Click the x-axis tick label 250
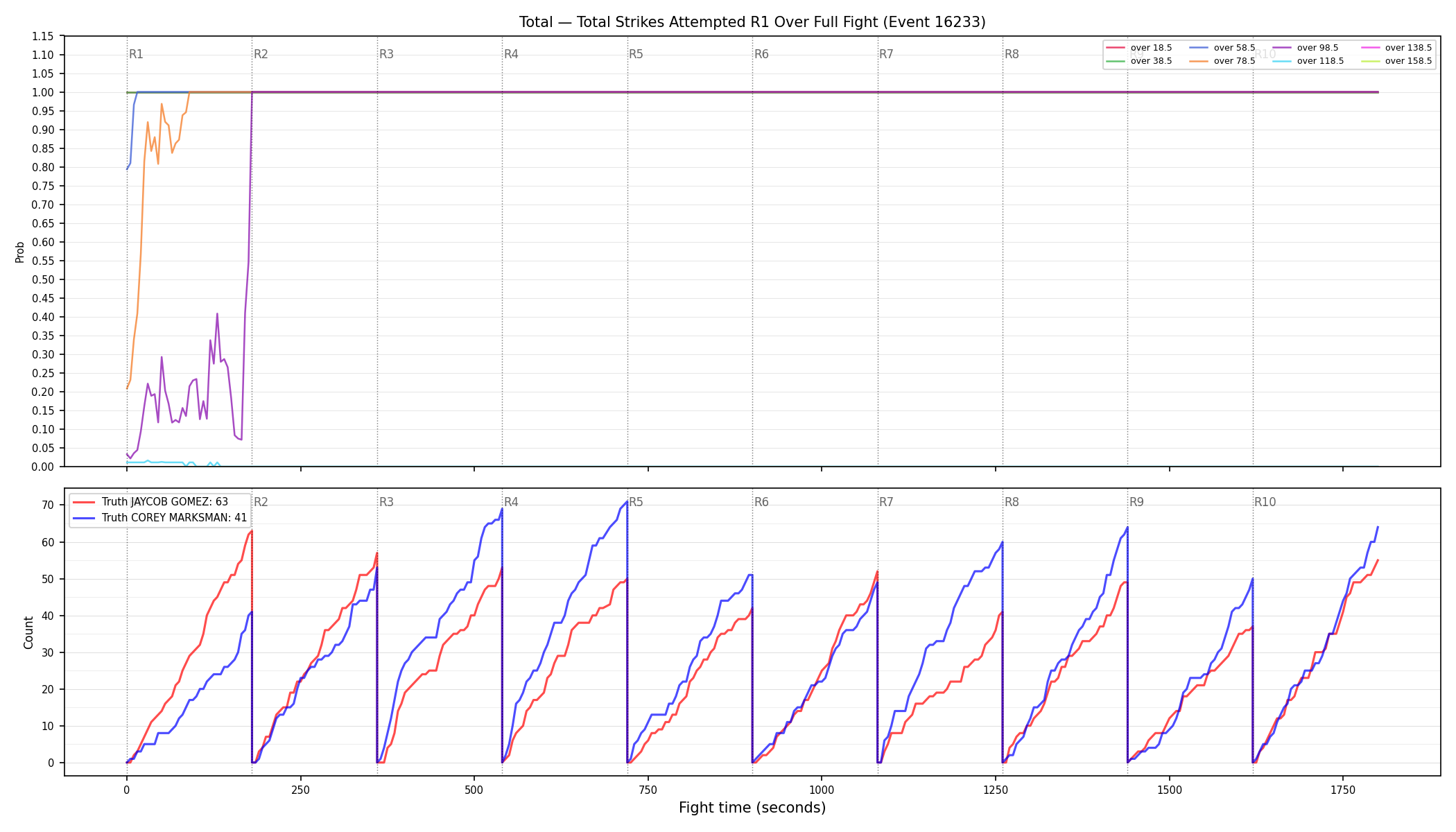The height and width of the screenshot is (832, 1456). [300, 790]
